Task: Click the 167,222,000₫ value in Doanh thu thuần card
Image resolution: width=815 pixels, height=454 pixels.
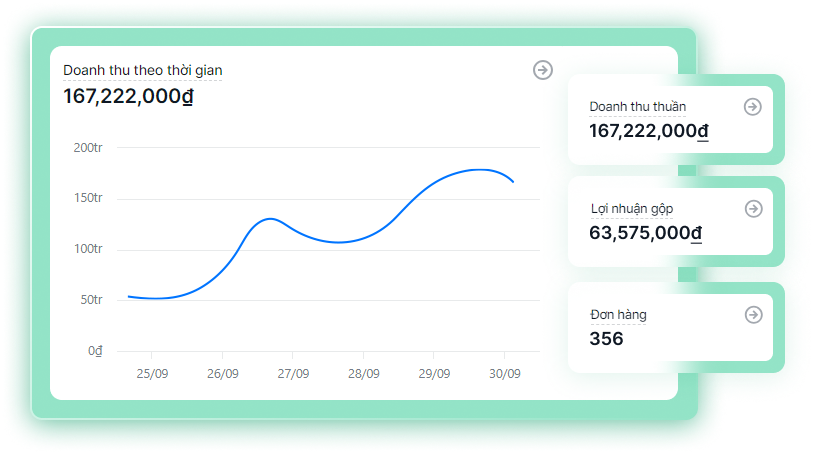Action: tap(648, 131)
